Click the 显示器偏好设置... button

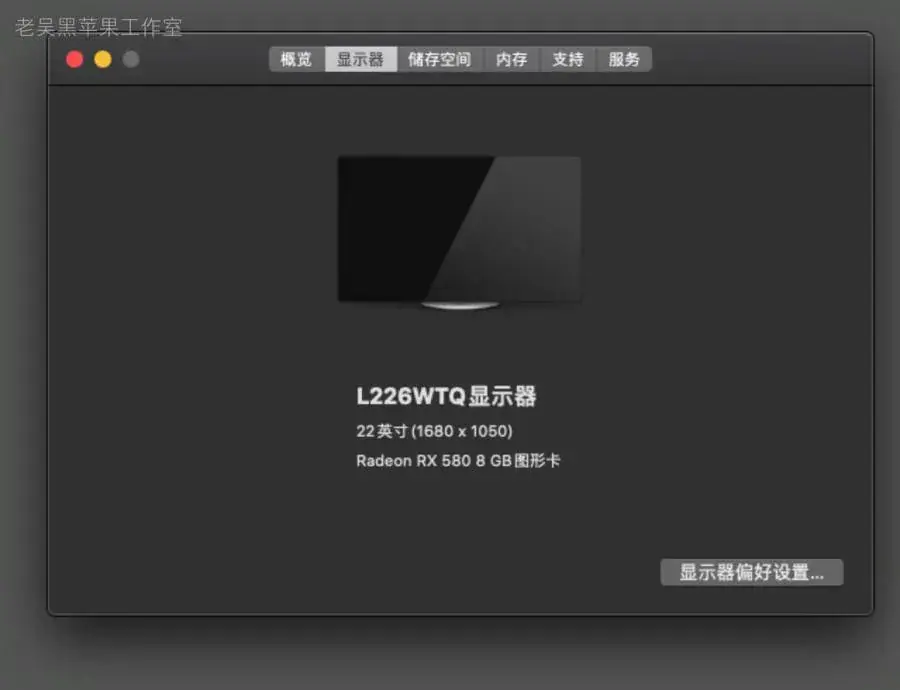752,572
